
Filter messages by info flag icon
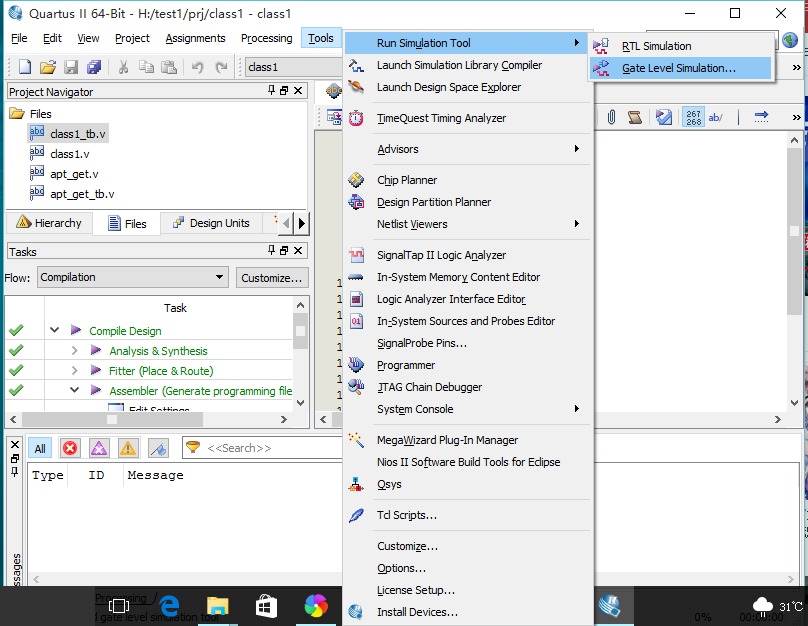tap(158, 448)
